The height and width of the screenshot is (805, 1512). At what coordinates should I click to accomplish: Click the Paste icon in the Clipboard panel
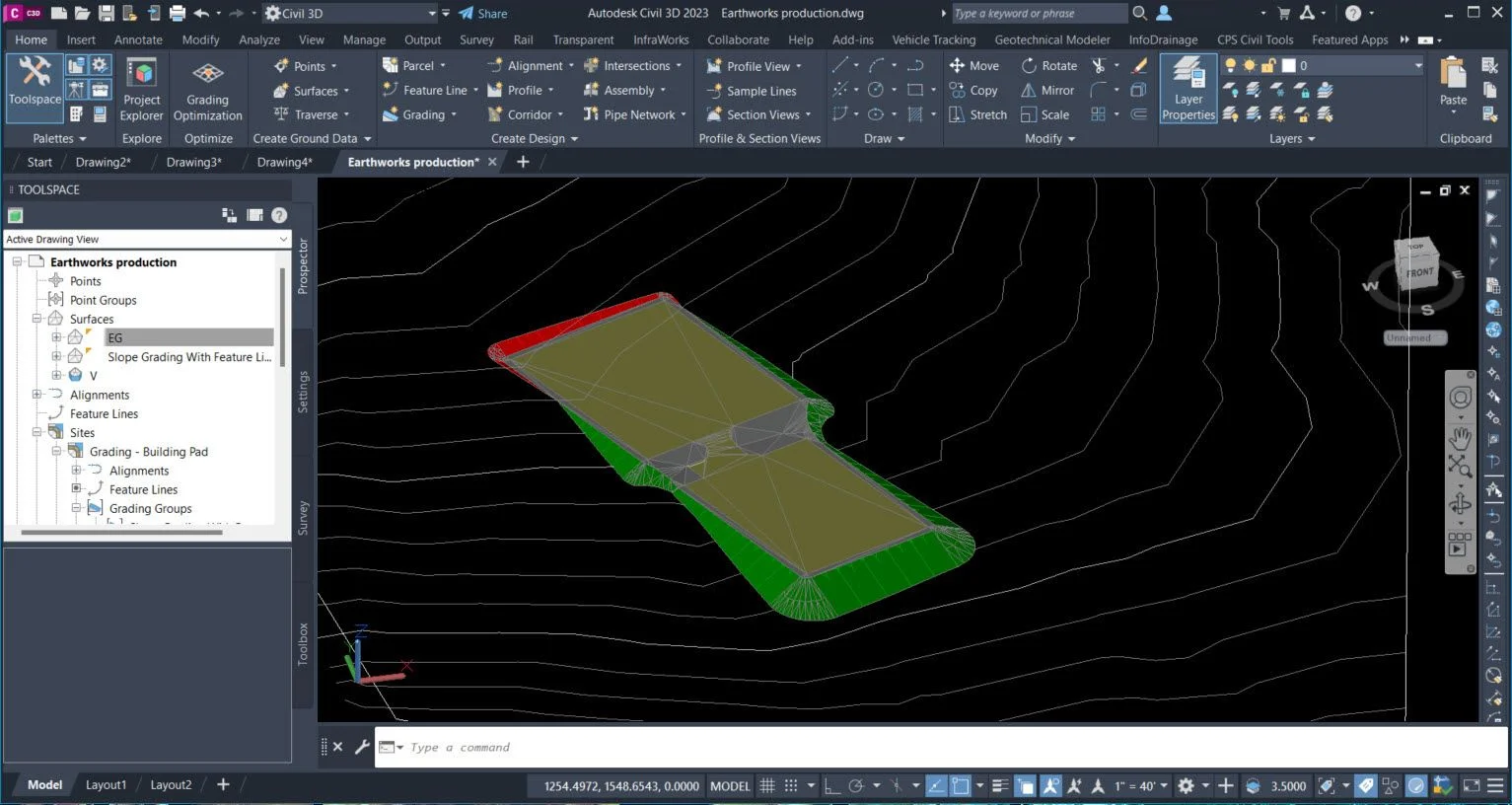[x=1452, y=79]
